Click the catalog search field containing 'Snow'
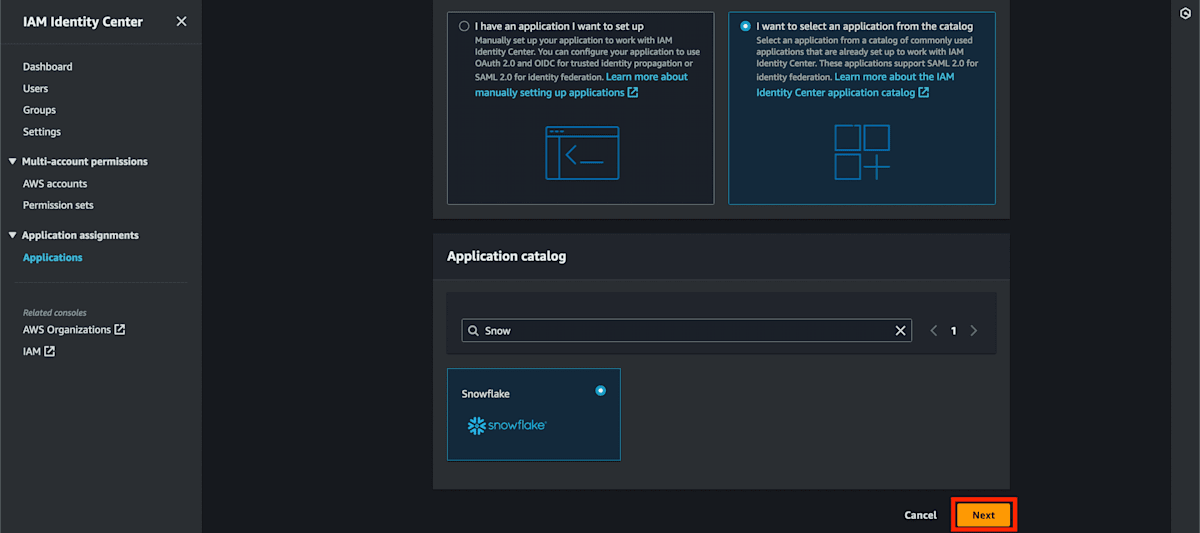The height and width of the screenshot is (533, 1200). pos(686,330)
